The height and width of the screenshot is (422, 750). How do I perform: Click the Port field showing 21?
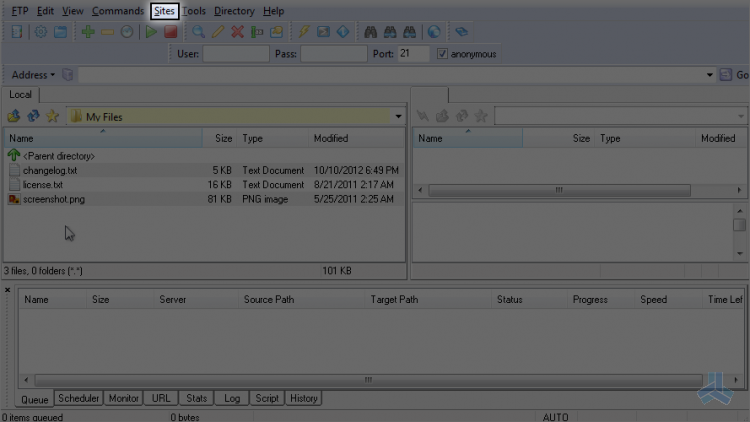point(414,54)
